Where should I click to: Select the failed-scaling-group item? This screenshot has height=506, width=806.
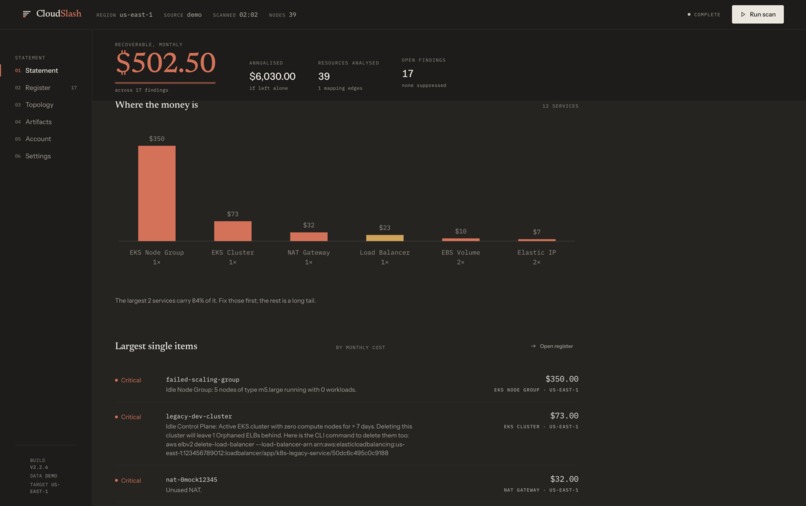pos(346,384)
